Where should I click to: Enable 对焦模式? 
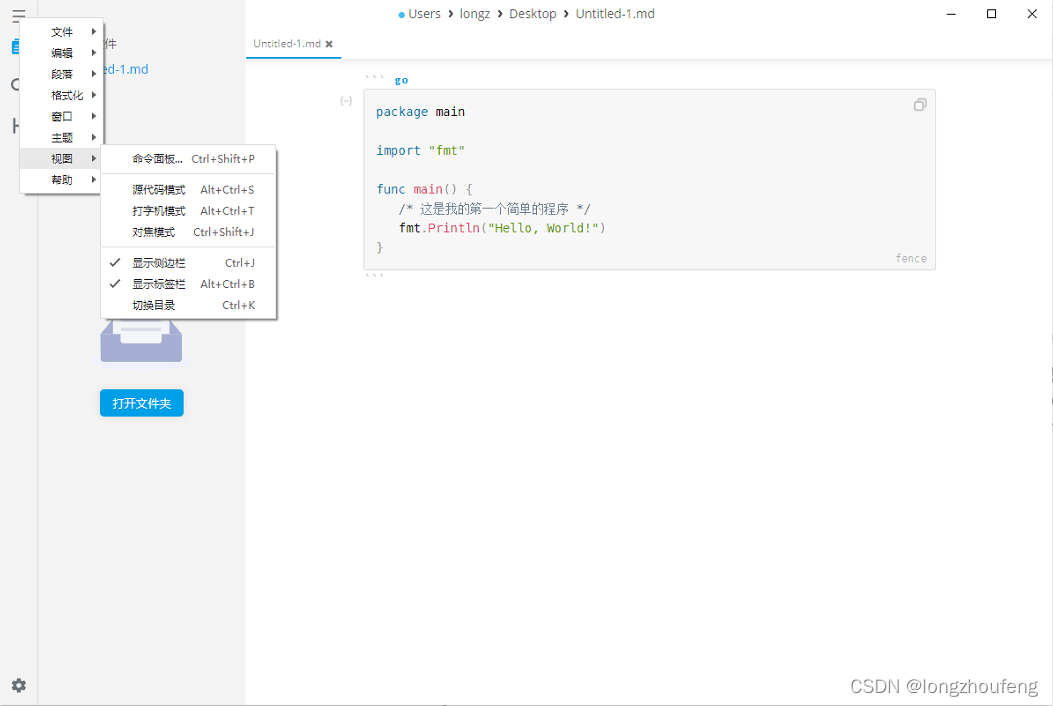point(189,232)
